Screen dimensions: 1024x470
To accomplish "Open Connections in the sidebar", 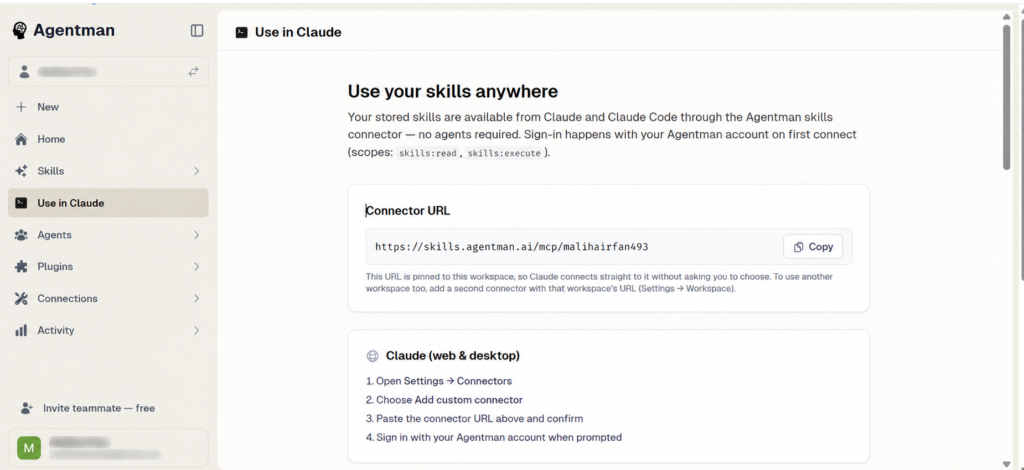I will 108,298.
